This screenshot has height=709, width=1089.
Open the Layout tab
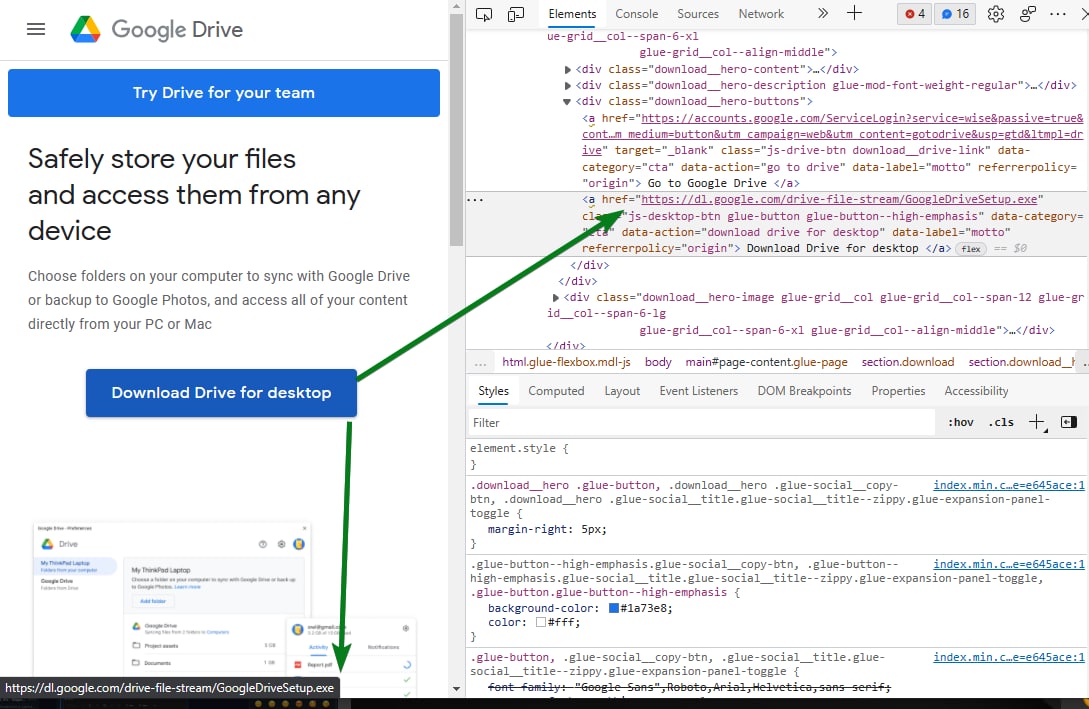click(622, 391)
